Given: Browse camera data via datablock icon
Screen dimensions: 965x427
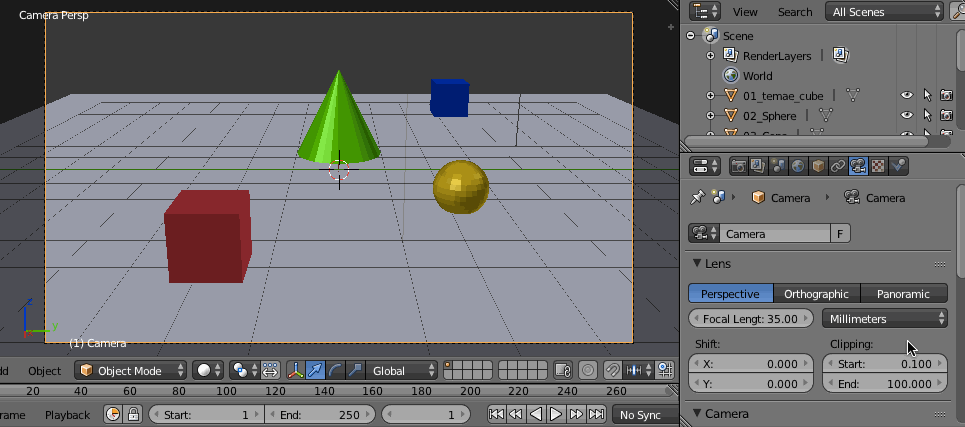Looking at the screenshot, I should coord(703,233).
